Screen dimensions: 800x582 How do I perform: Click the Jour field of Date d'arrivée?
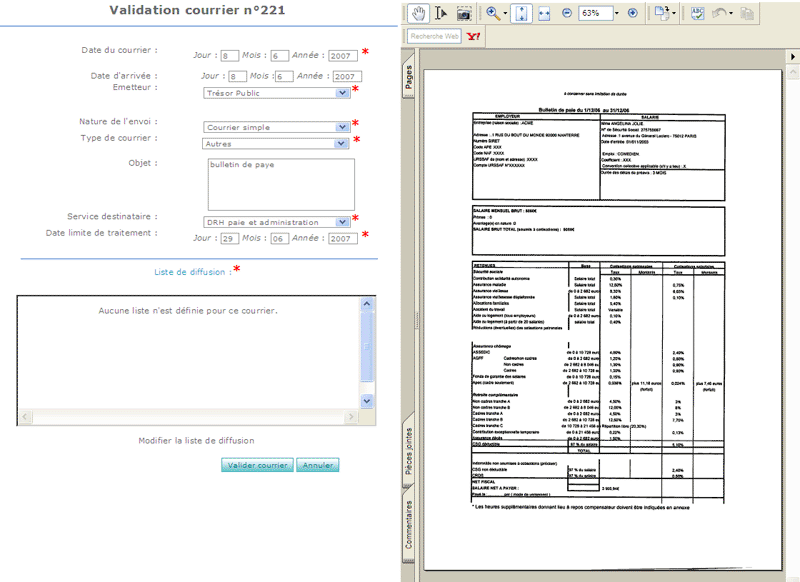click(x=237, y=76)
